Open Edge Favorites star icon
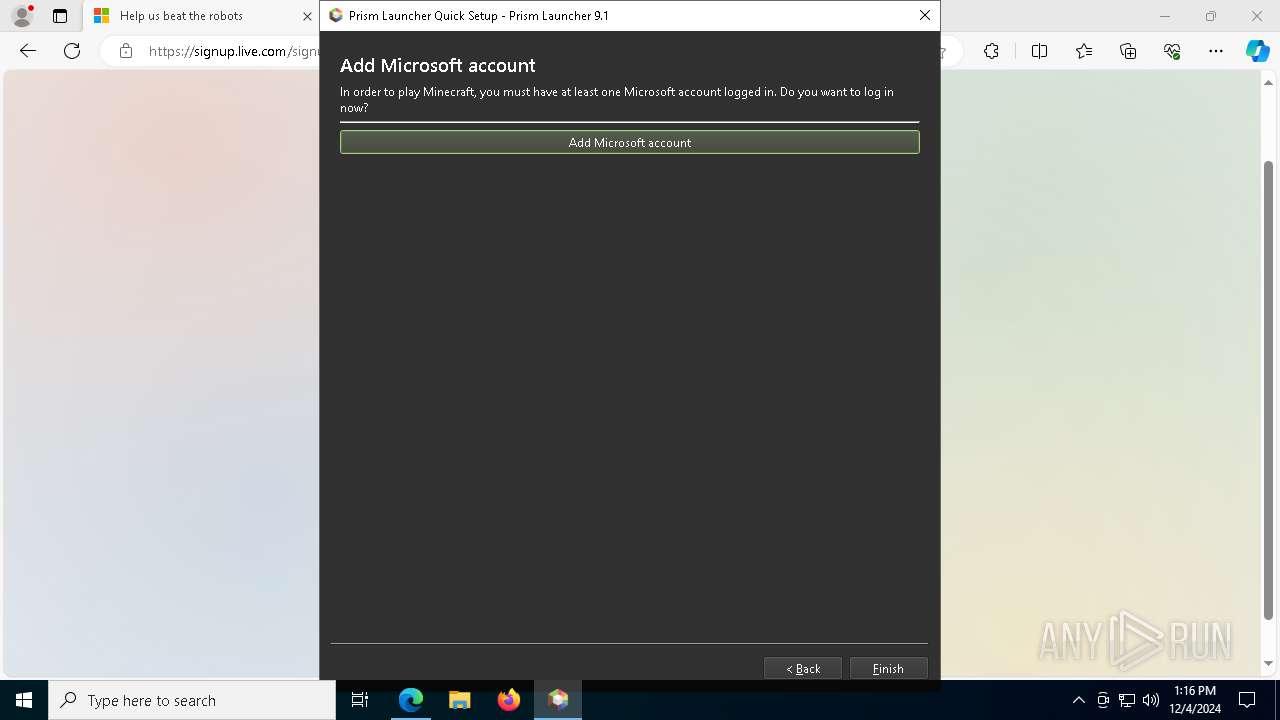 tap(1084, 51)
